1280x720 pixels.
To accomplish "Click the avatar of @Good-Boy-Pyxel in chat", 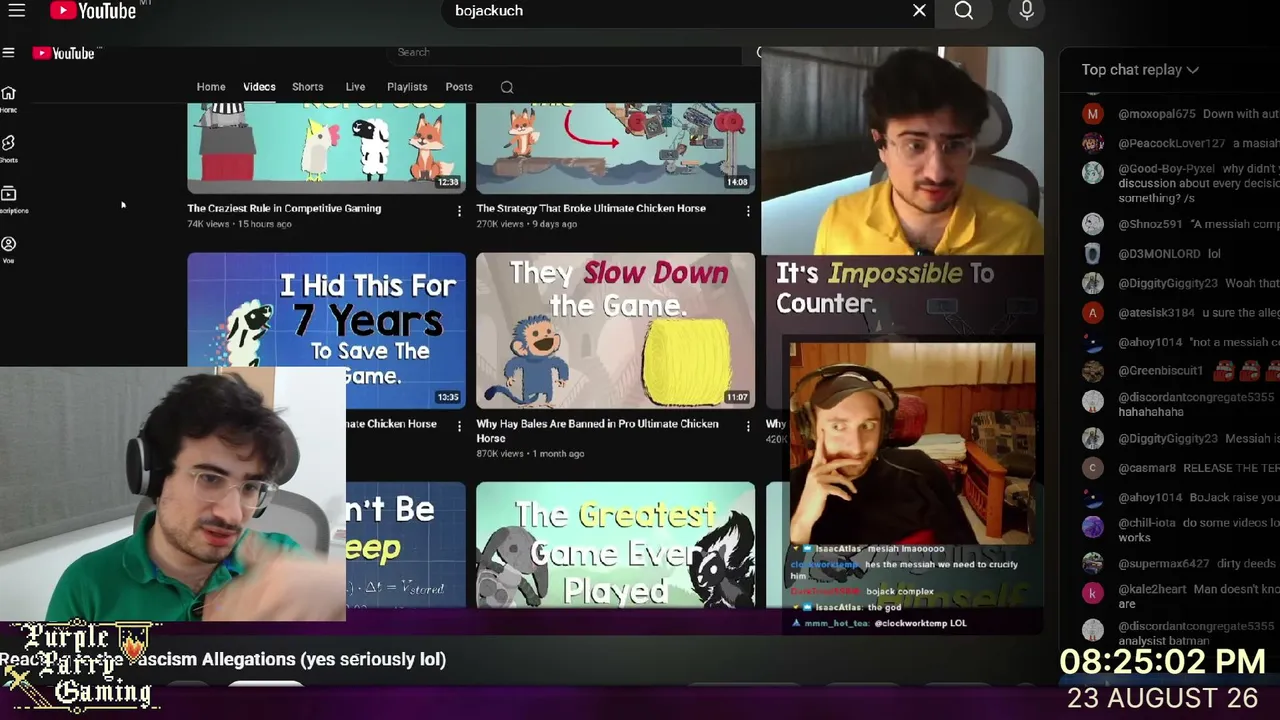I will coord(1093,173).
